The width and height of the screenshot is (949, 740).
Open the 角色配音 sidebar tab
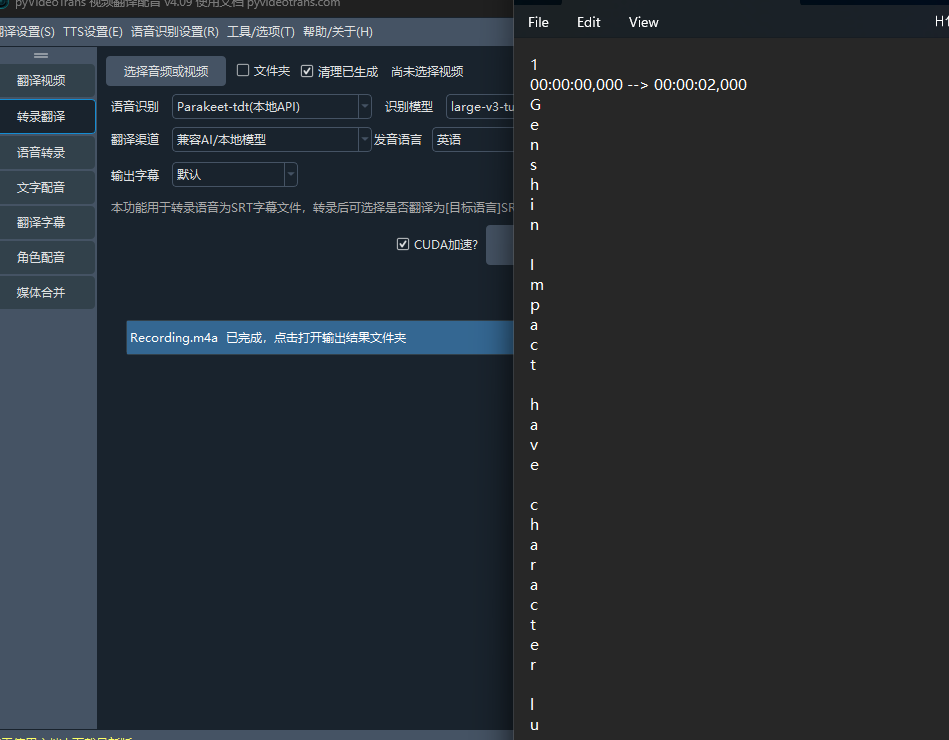click(47, 258)
